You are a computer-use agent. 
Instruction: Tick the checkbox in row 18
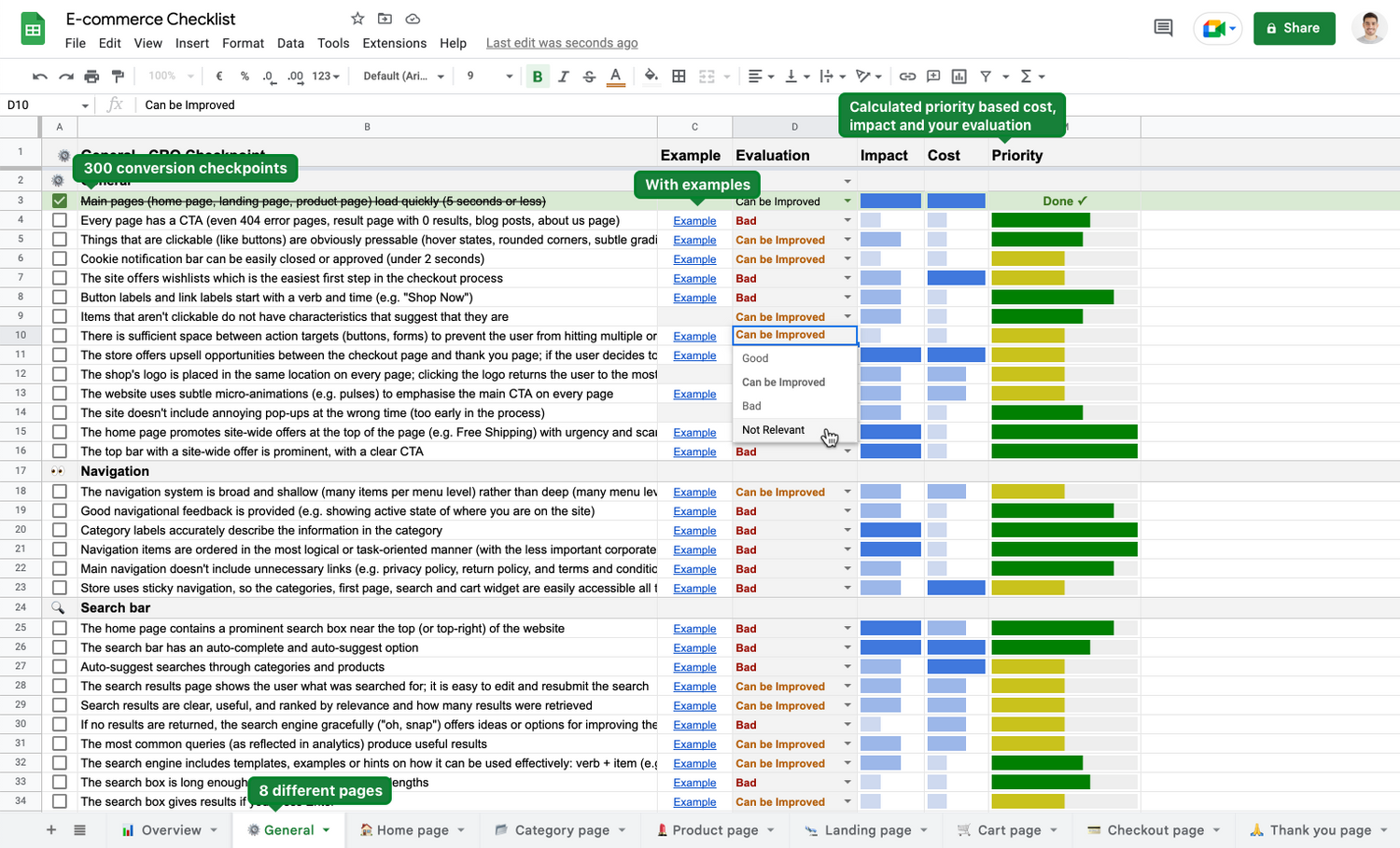(x=60, y=492)
